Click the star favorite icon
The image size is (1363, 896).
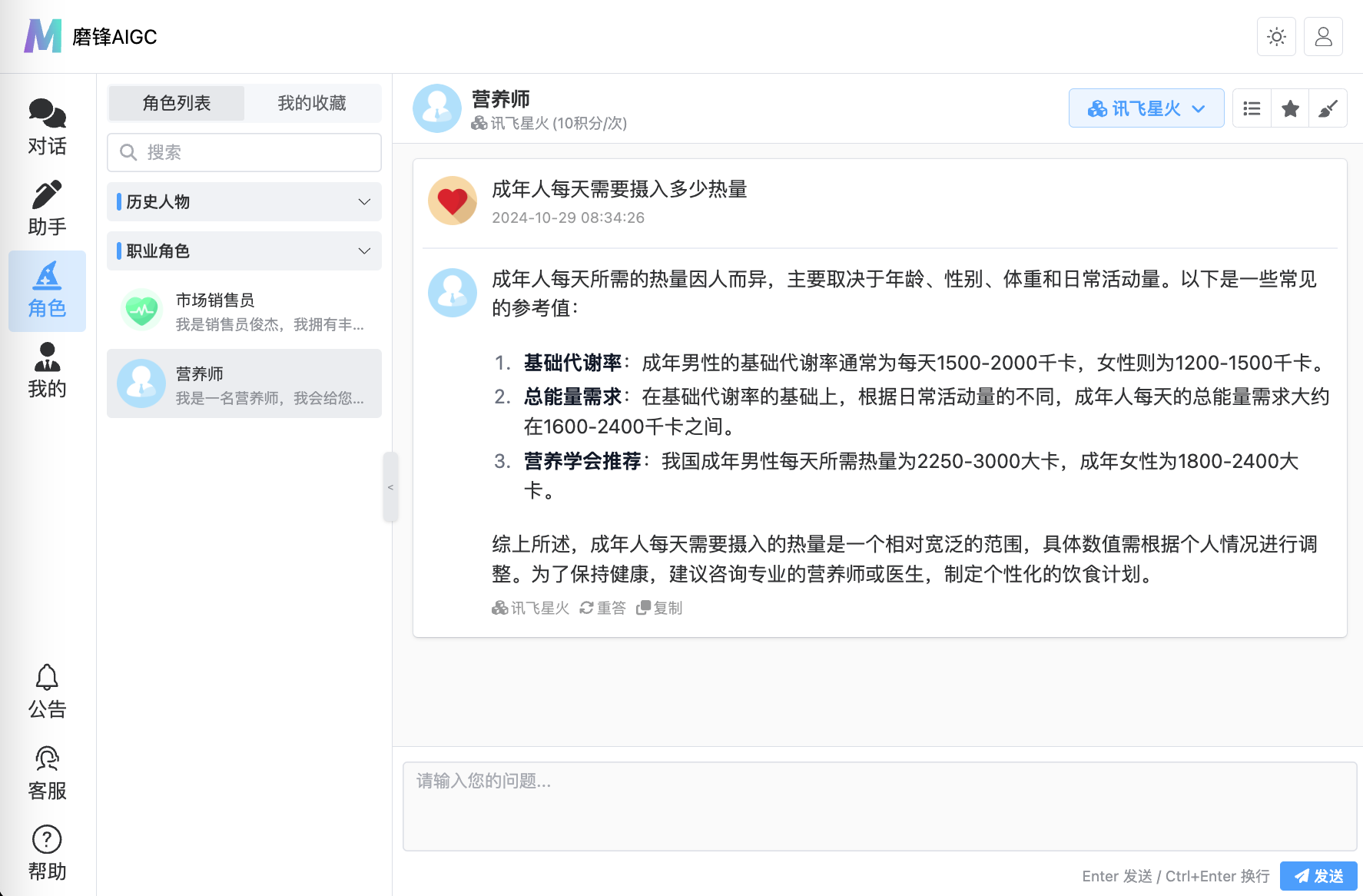1290,109
